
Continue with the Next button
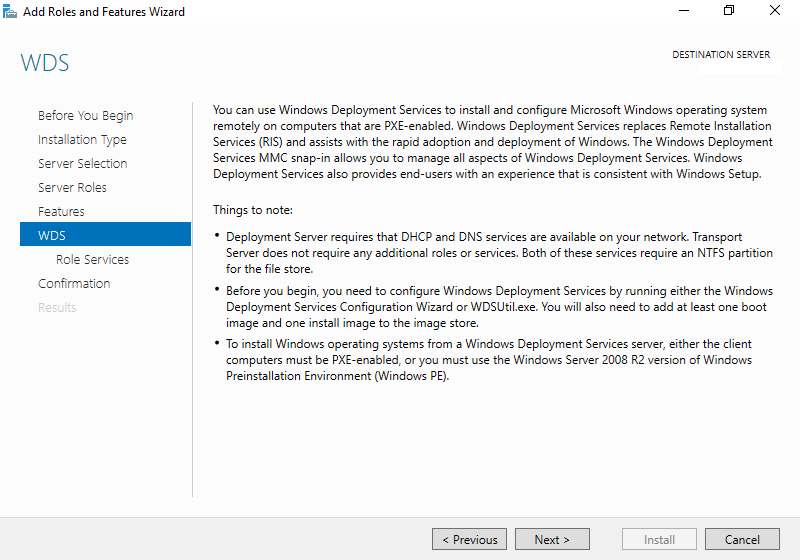click(x=552, y=539)
